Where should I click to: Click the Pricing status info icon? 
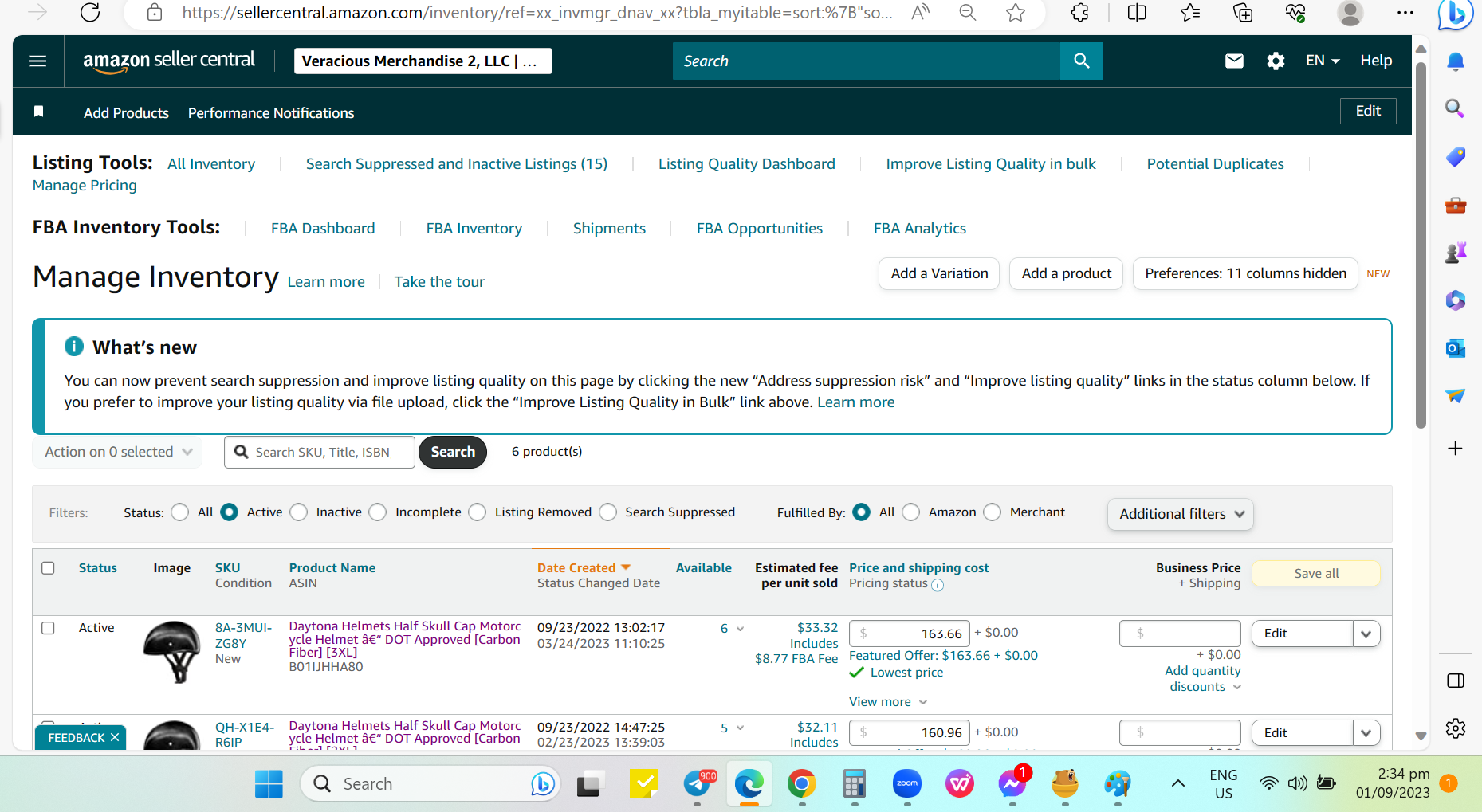(x=938, y=585)
